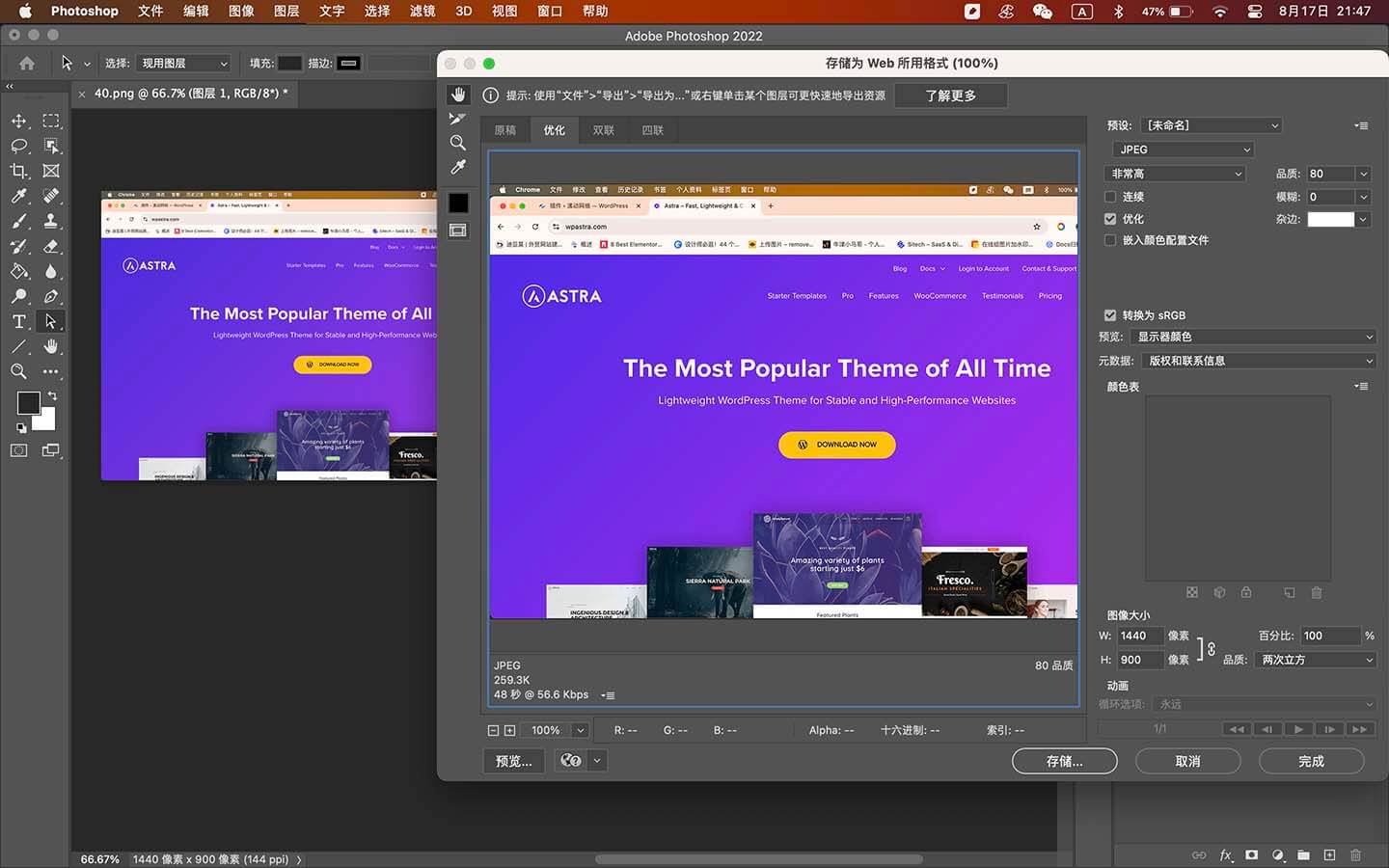Toggle slices visibility icon in dialog
The height and width of the screenshot is (868, 1389).
(458, 231)
